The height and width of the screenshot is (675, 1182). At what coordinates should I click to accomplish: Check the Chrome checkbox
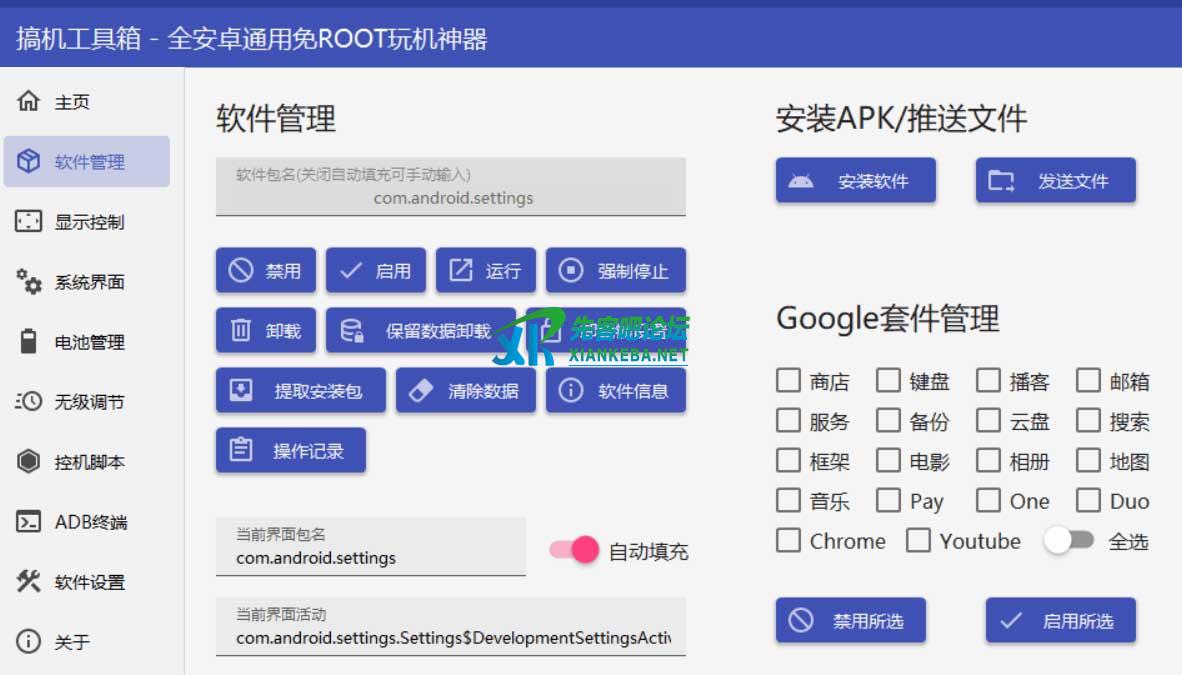click(789, 541)
